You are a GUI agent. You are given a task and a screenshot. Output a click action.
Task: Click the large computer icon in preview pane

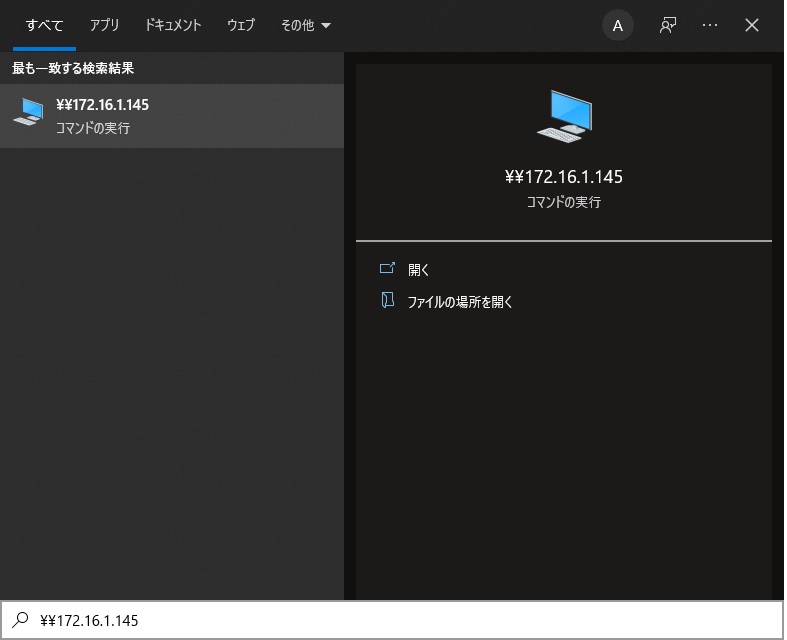(565, 116)
